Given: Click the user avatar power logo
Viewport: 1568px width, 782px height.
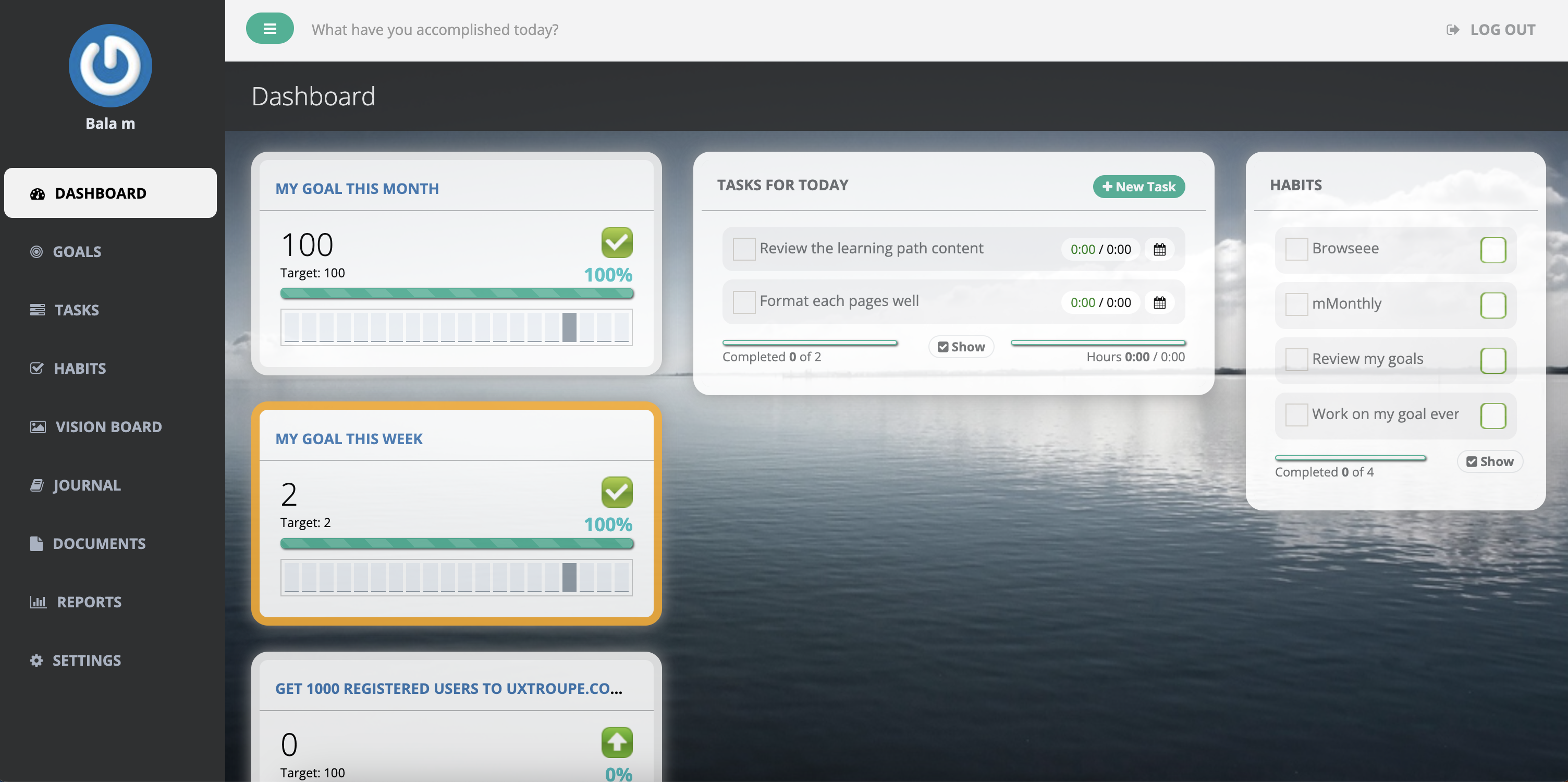Looking at the screenshot, I should [x=110, y=66].
